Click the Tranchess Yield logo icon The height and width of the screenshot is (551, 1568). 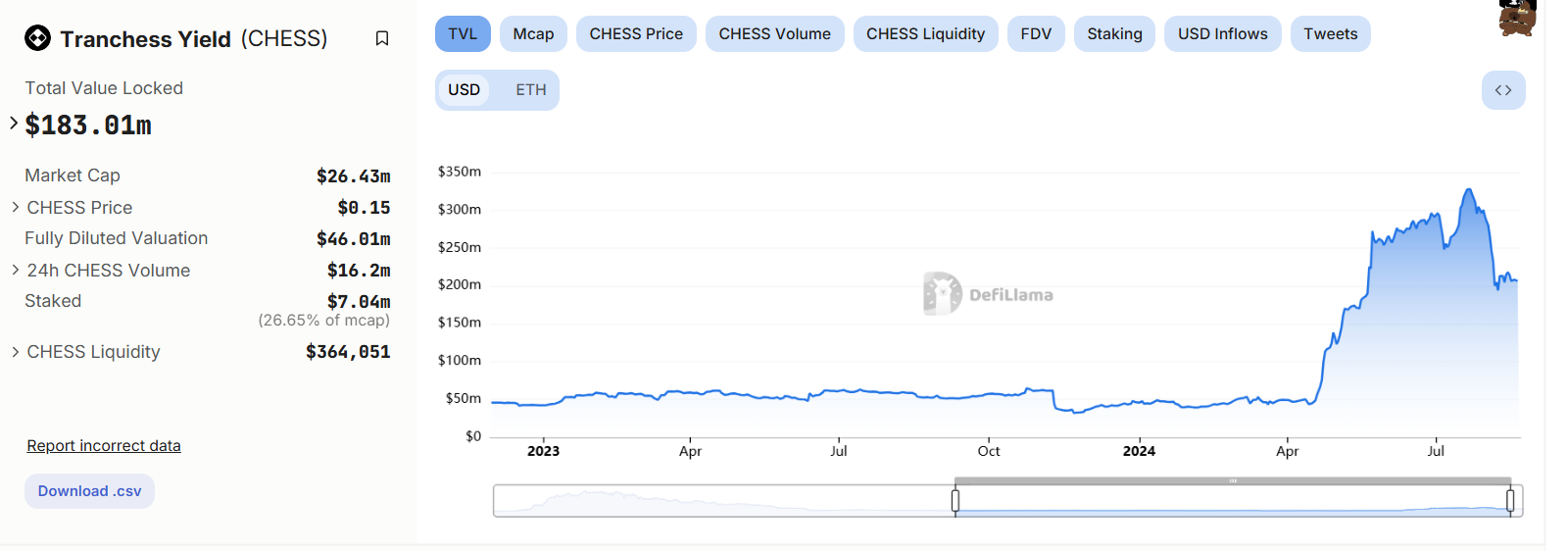[x=37, y=38]
